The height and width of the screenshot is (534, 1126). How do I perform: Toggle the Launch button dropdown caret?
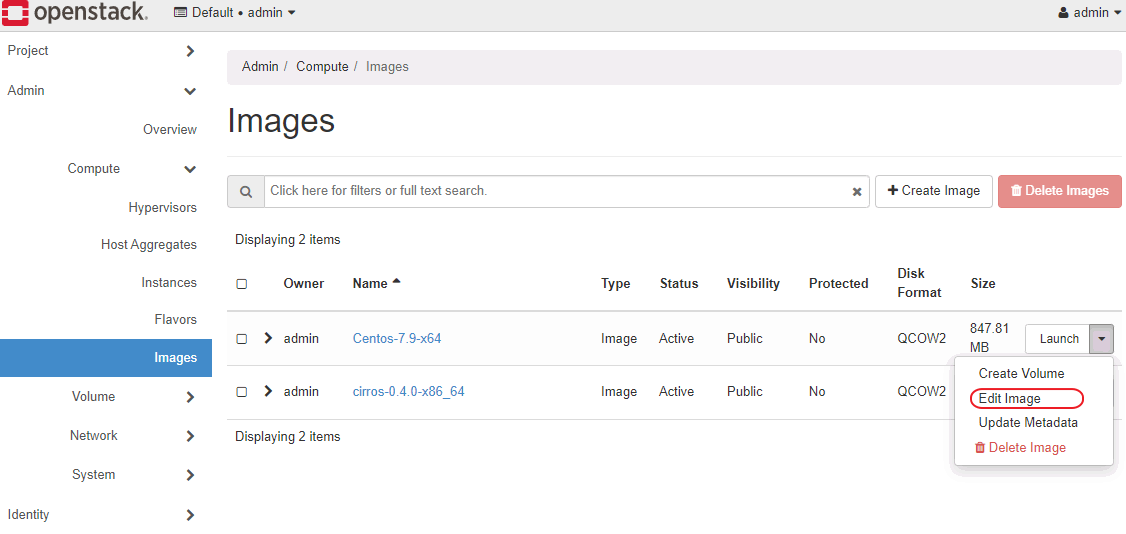click(1101, 339)
